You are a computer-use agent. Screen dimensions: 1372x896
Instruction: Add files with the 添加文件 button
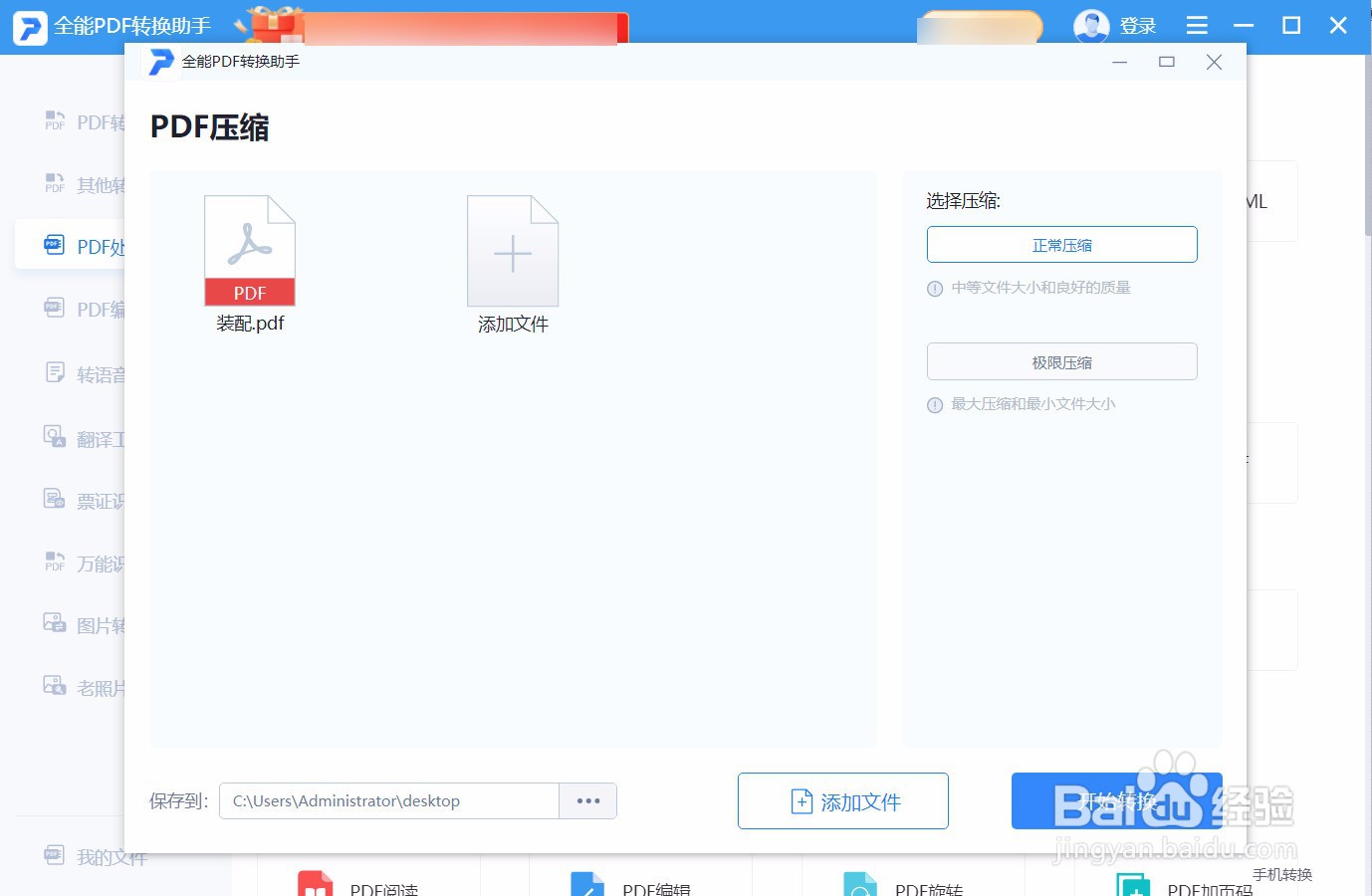coord(842,800)
